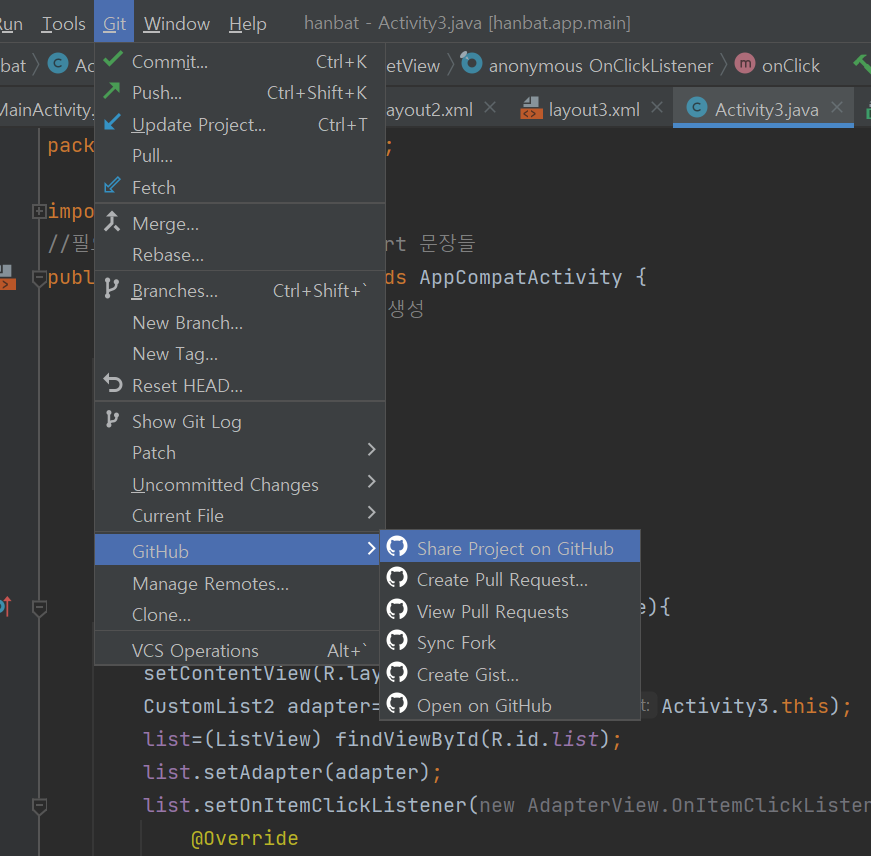Click the anonymous OnClickListener breadcrumb icon

tap(472, 63)
